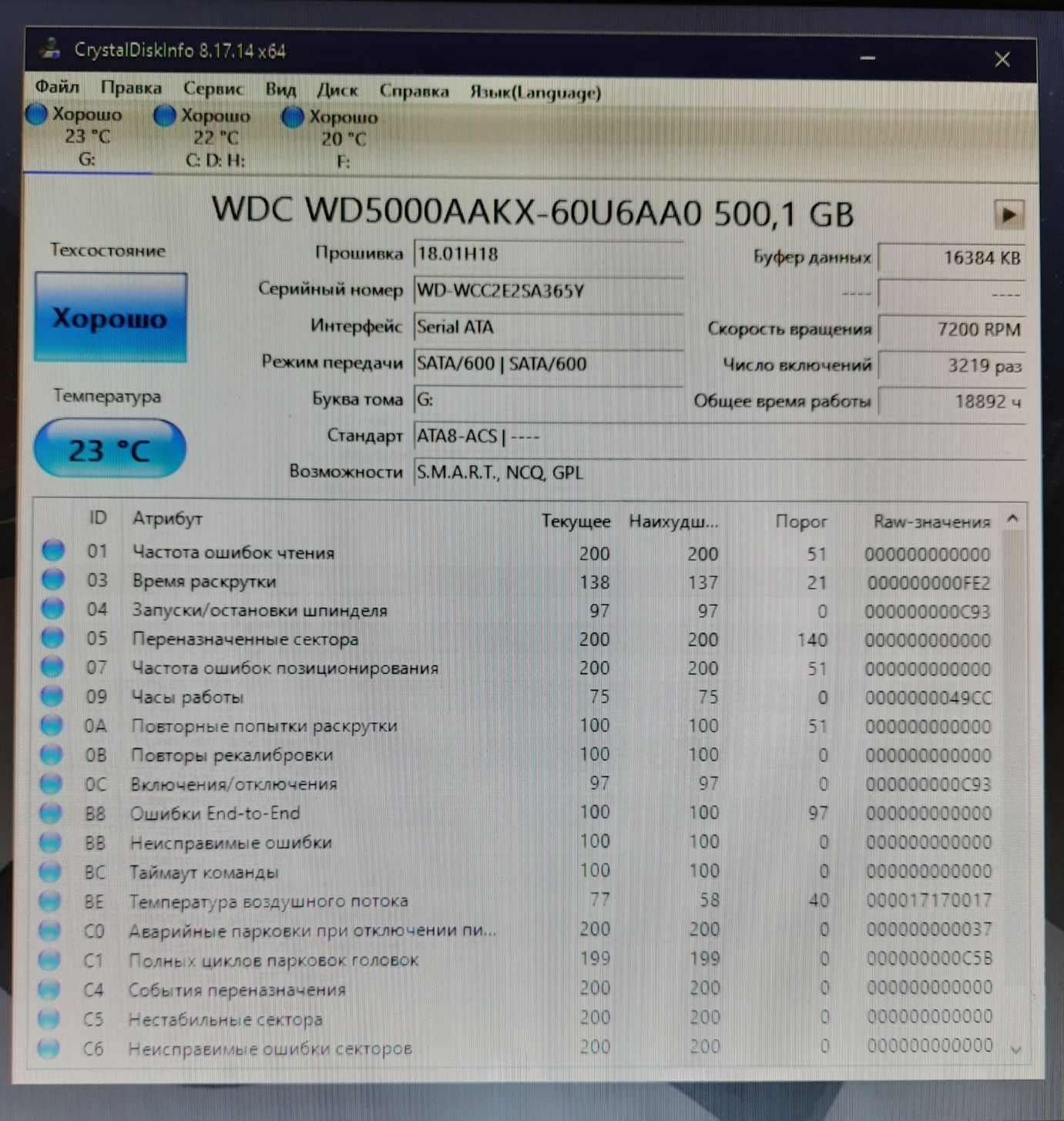1064x1121 pixels.
Task: Click status circle for attribute 04
Action: (52, 608)
